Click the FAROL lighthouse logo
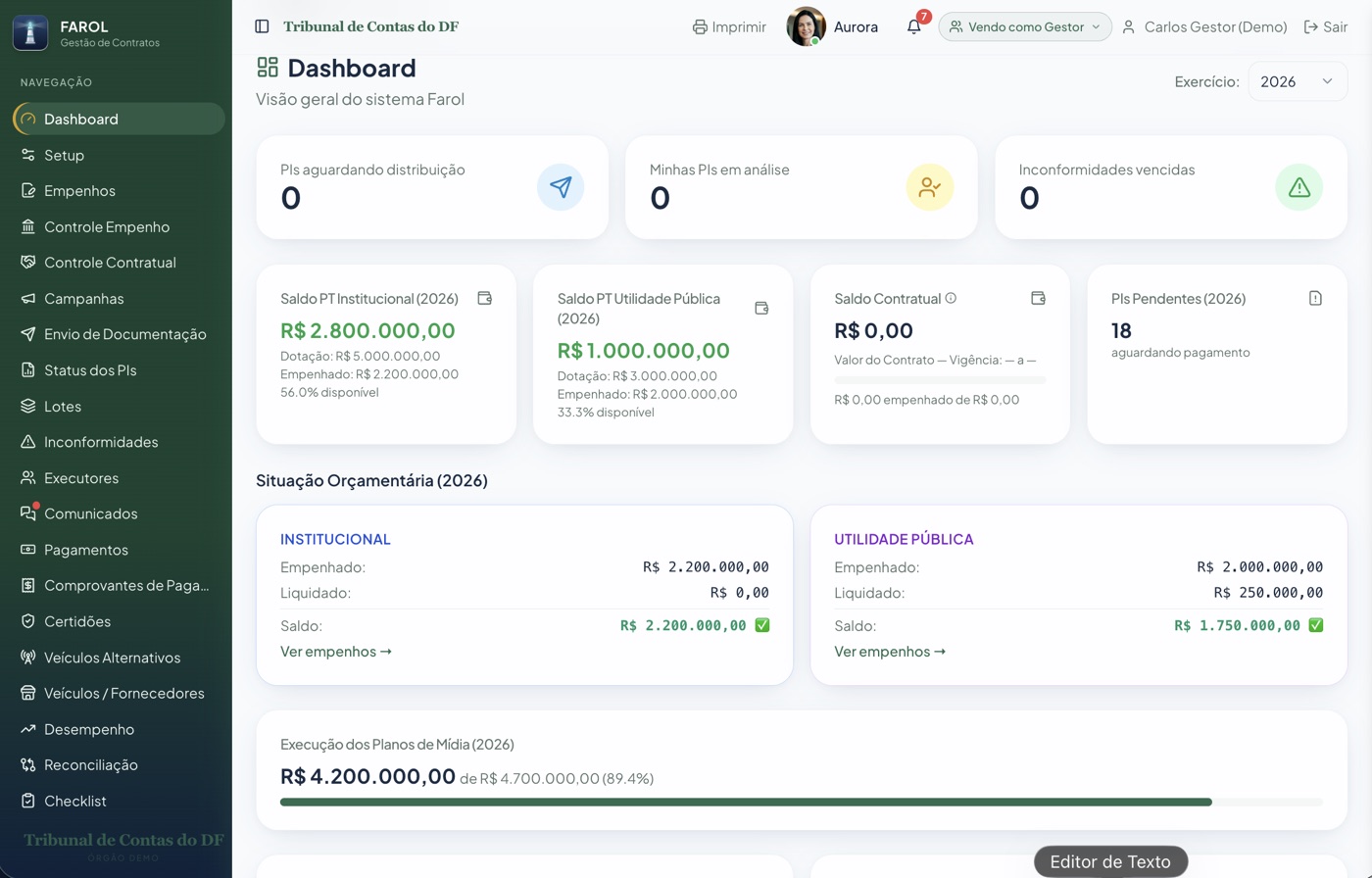The height and width of the screenshot is (878, 1372). point(30,32)
